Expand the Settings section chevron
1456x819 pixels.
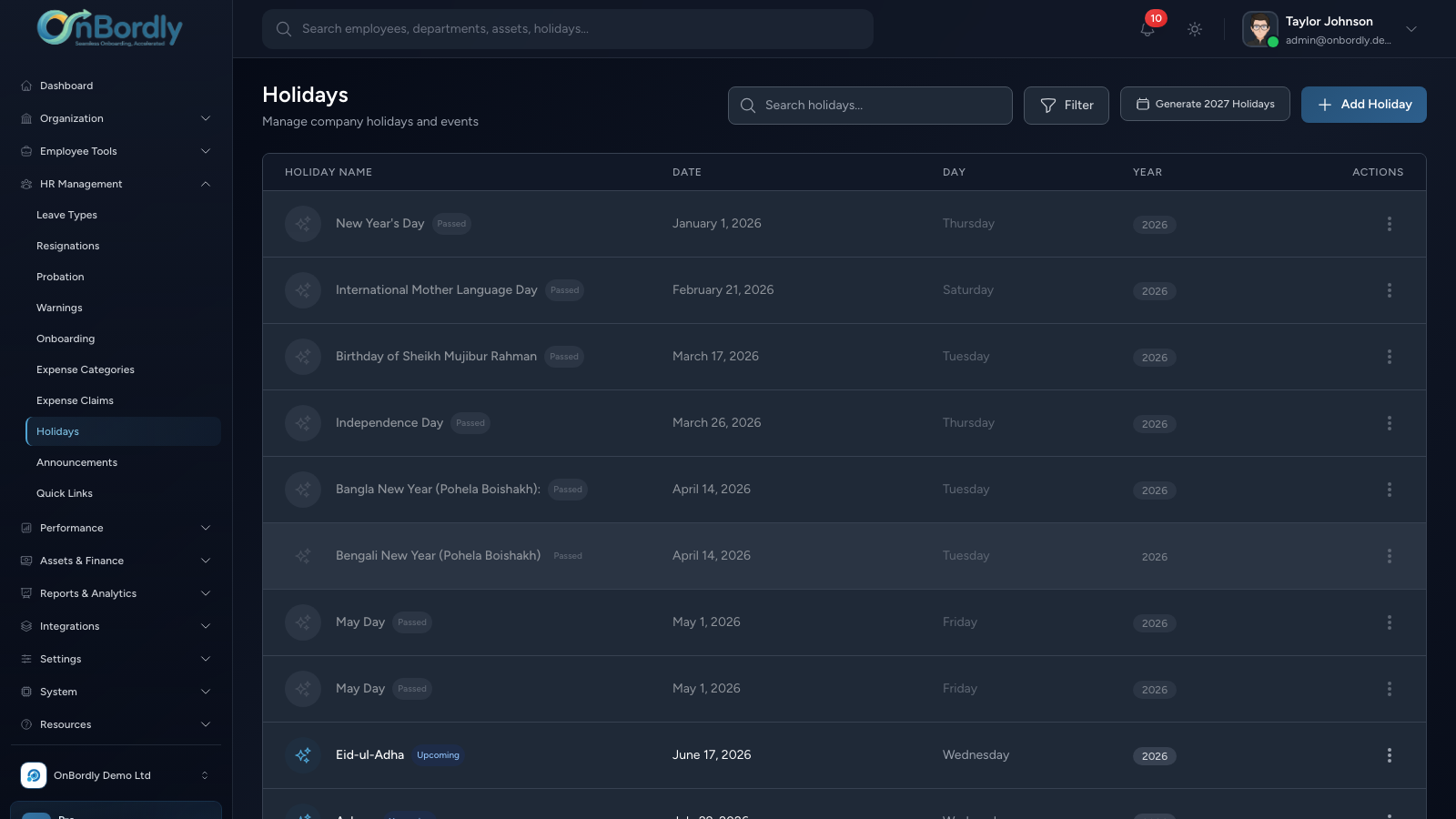point(206,659)
